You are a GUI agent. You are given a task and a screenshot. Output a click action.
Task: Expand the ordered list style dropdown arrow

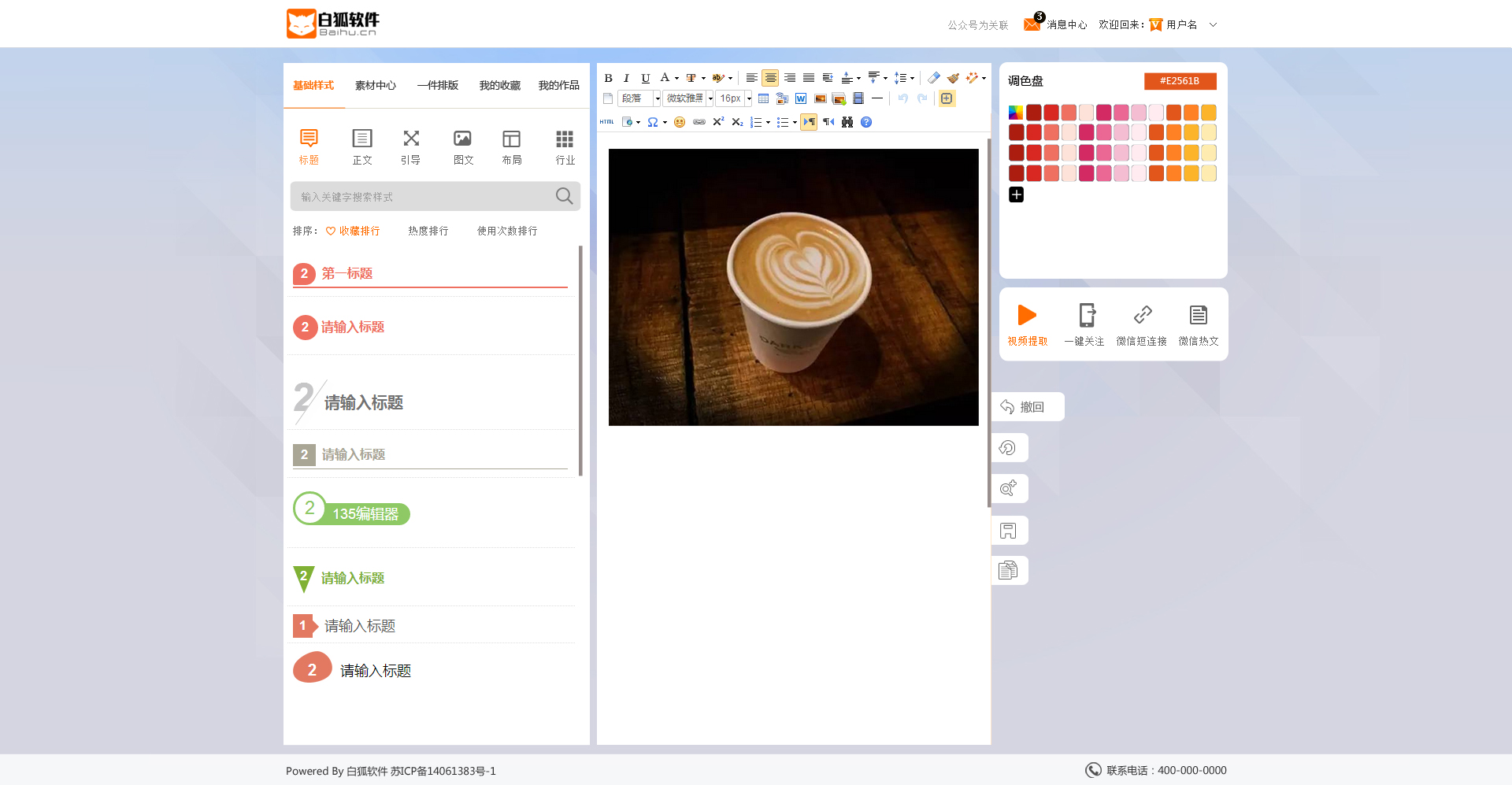(x=768, y=123)
